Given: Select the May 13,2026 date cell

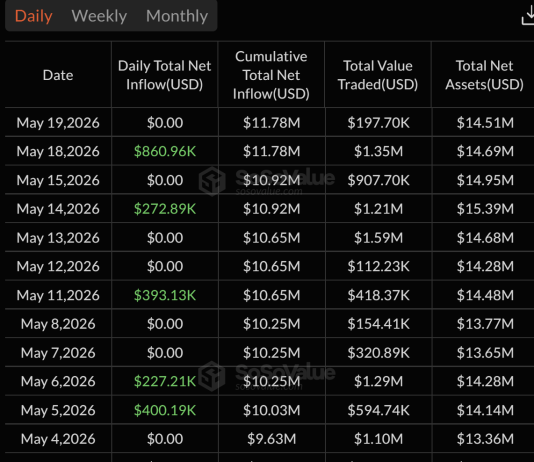Looking at the screenshot, I should tap(58, 238).
